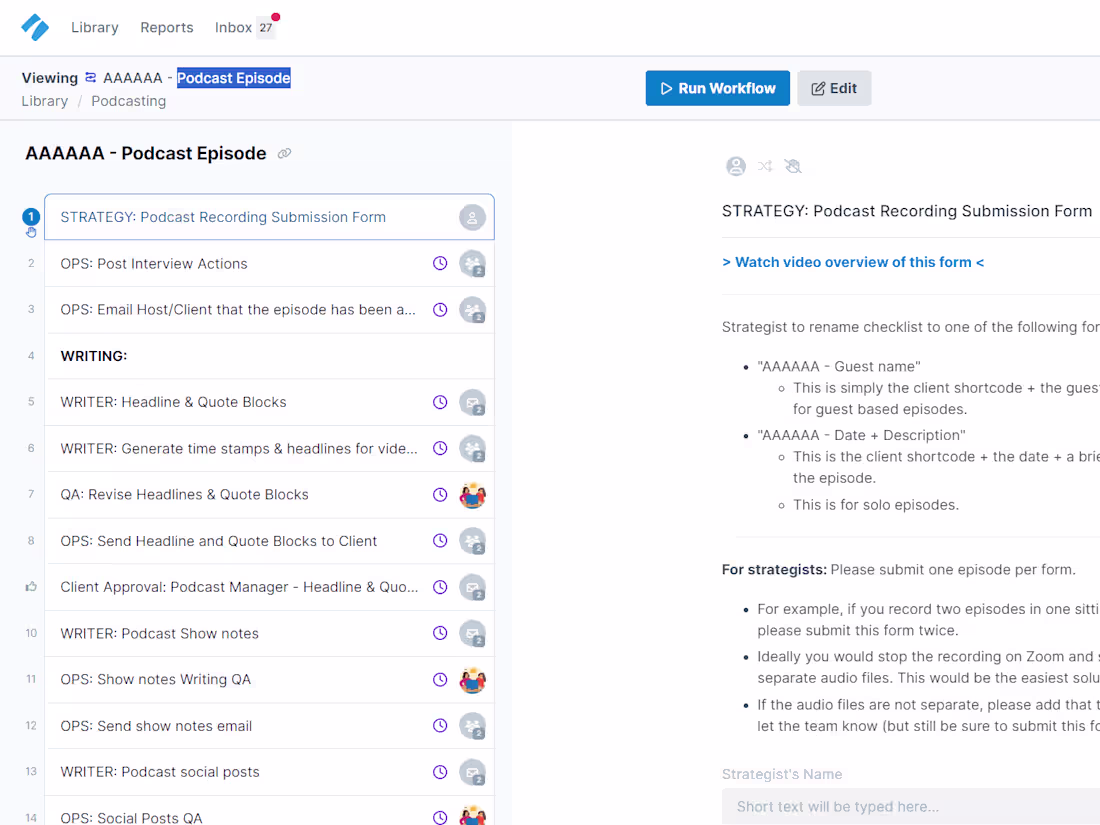Click assignee avatar icon above task title

pos(735,166)
